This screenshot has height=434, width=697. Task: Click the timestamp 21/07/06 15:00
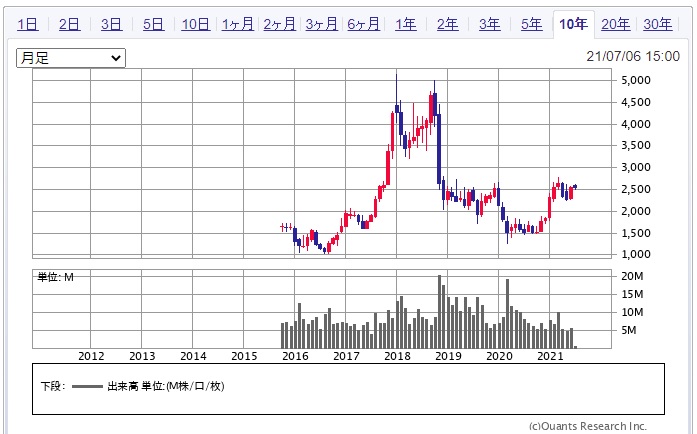pos(633,56)
